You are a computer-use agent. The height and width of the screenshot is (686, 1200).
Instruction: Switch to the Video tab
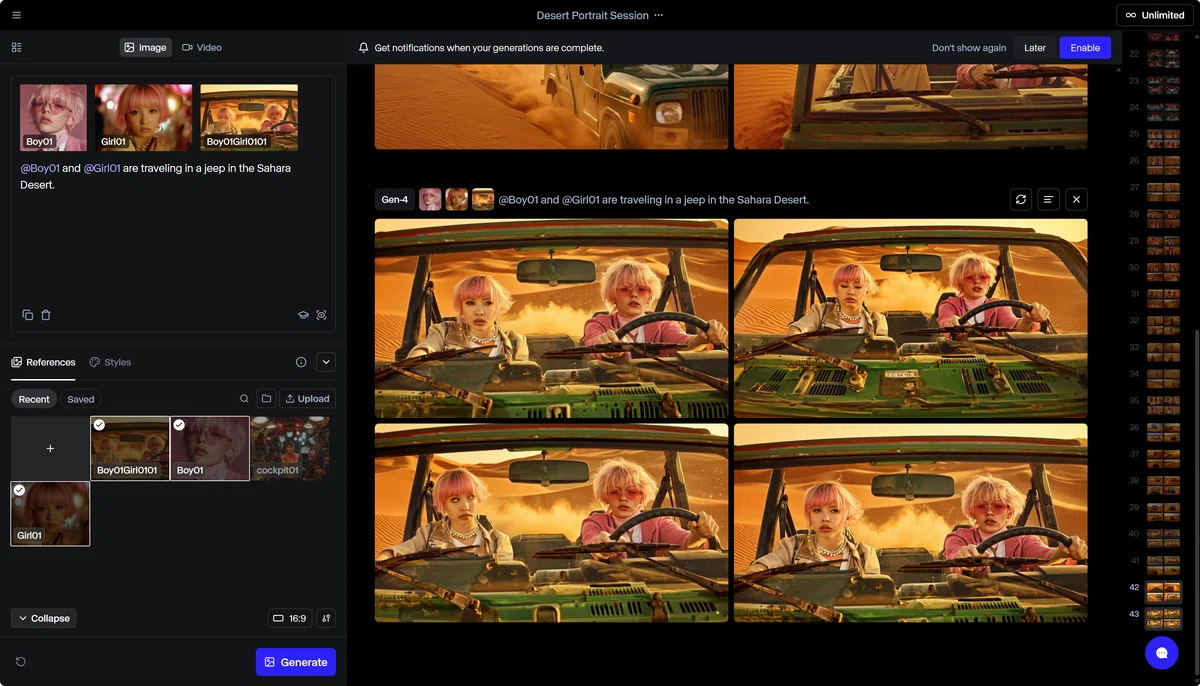click(202, 47)
